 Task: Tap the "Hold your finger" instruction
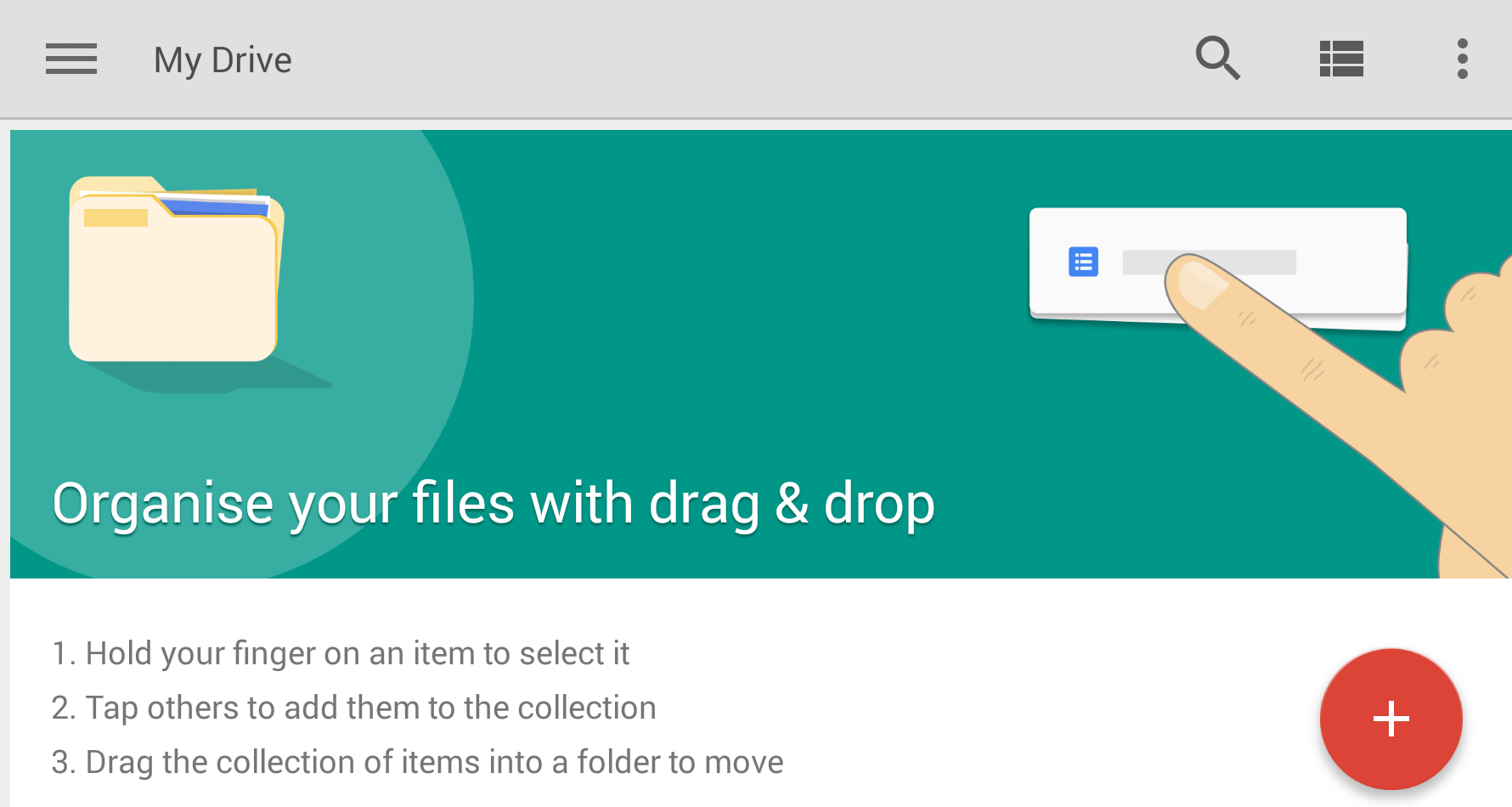point(341,653)
